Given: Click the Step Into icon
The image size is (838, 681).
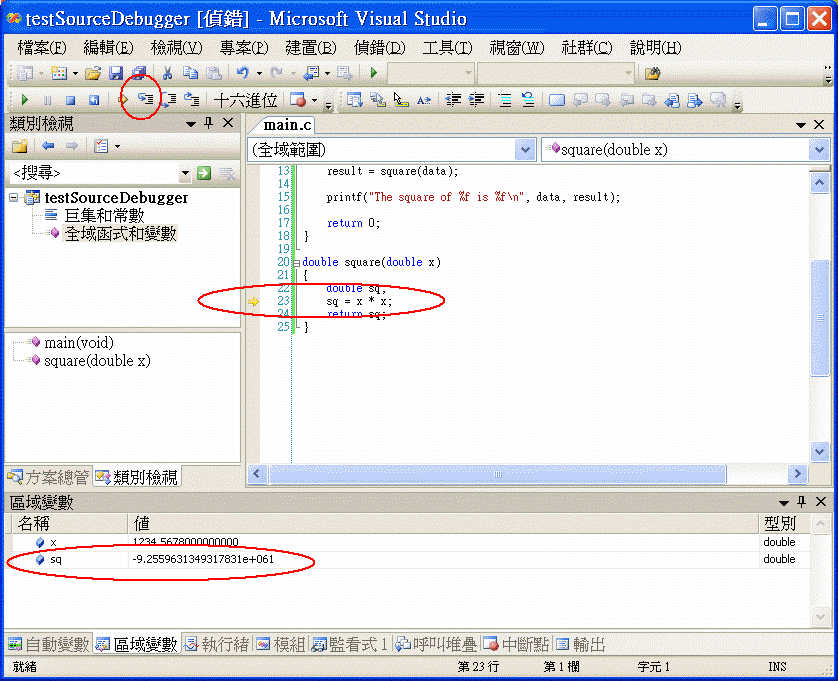Looking at the screenshot, I should click(145, 99).
